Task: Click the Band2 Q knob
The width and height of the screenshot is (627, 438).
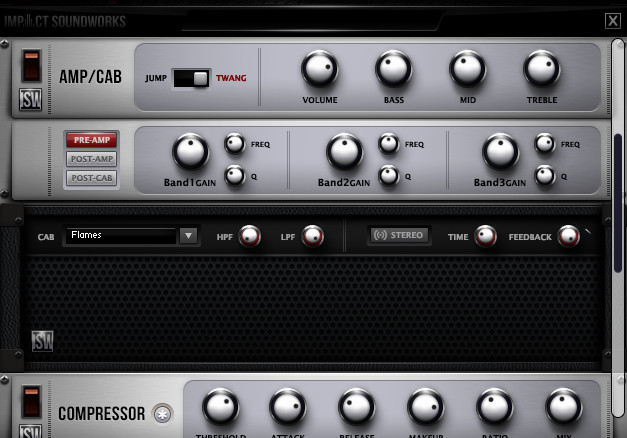Action: [x=389, y=176]
